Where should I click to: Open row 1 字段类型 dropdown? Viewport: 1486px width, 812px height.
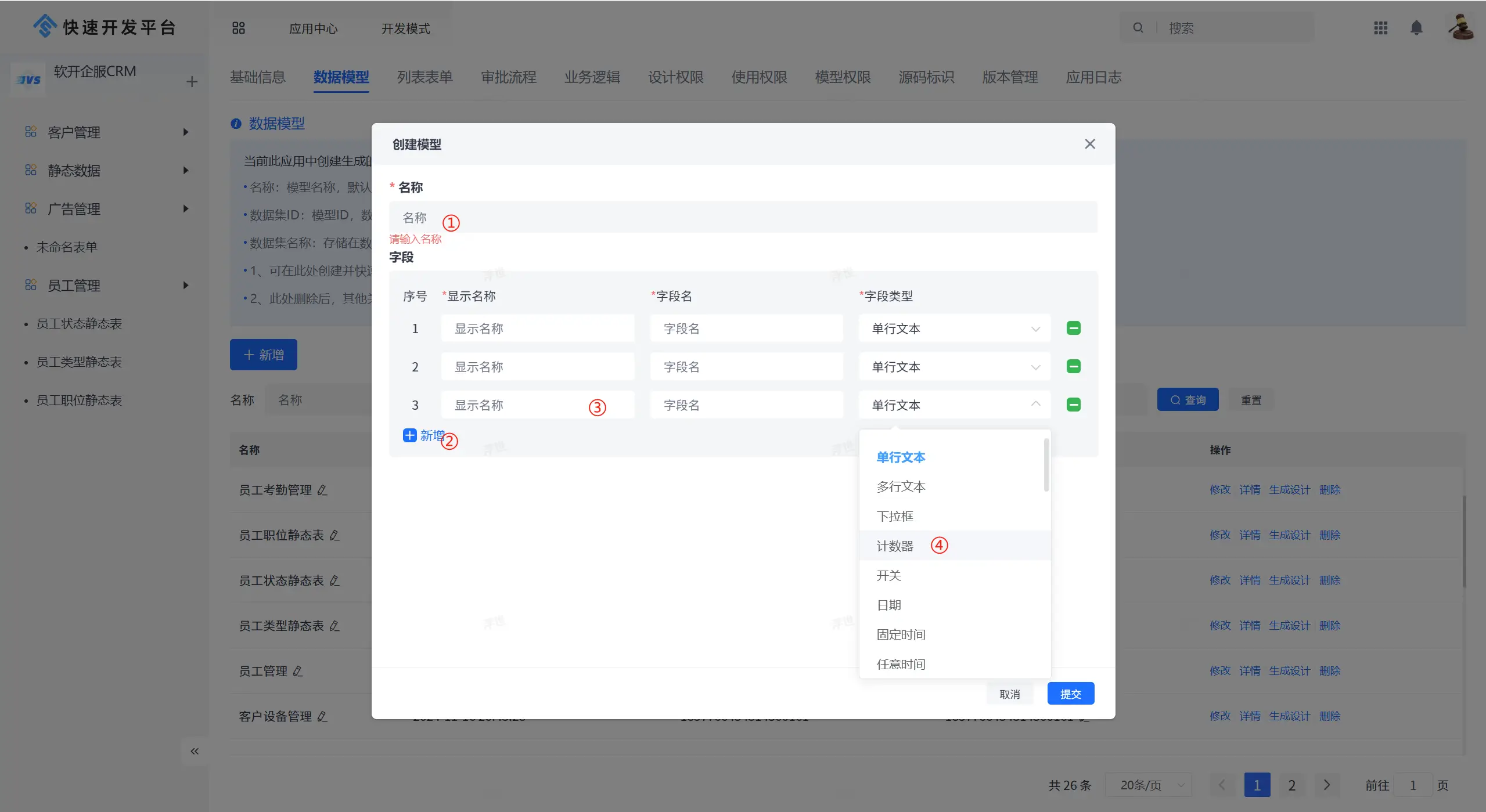(954, 329)
